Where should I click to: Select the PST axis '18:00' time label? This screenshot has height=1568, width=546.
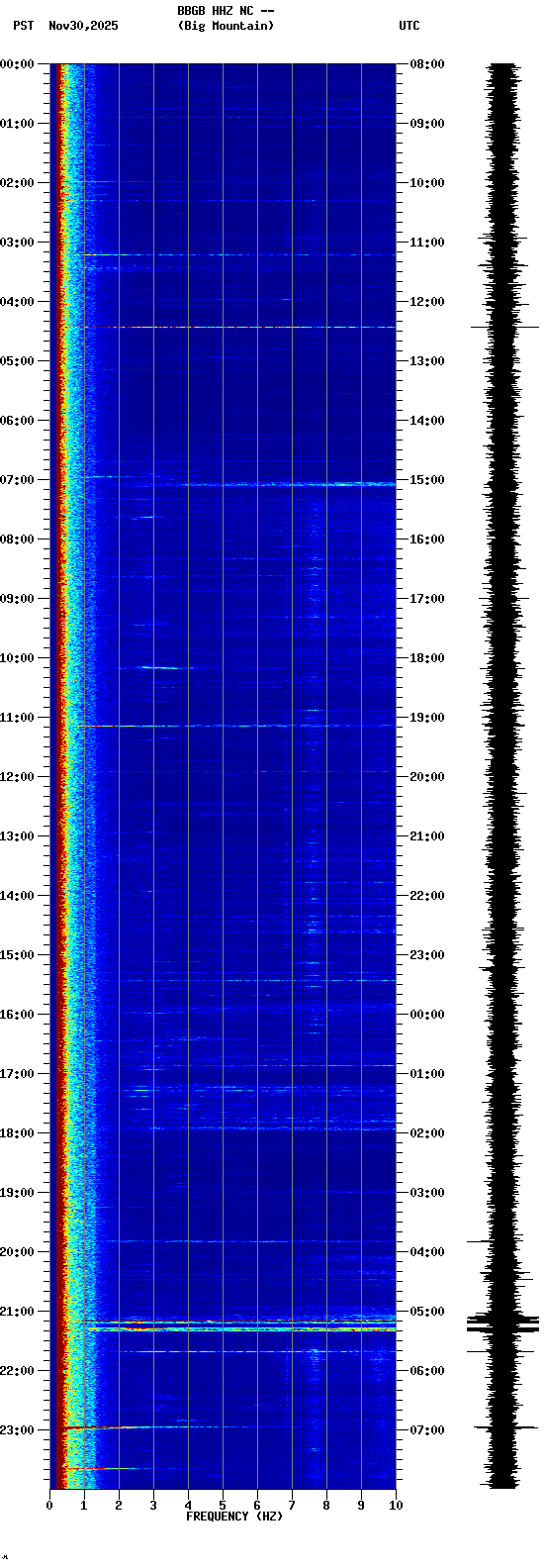tap(17, 1133)
